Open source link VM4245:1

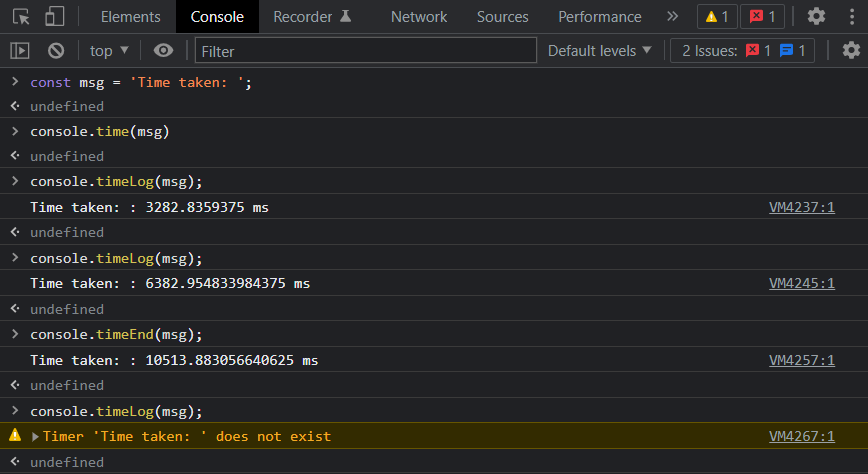[802, 283]
